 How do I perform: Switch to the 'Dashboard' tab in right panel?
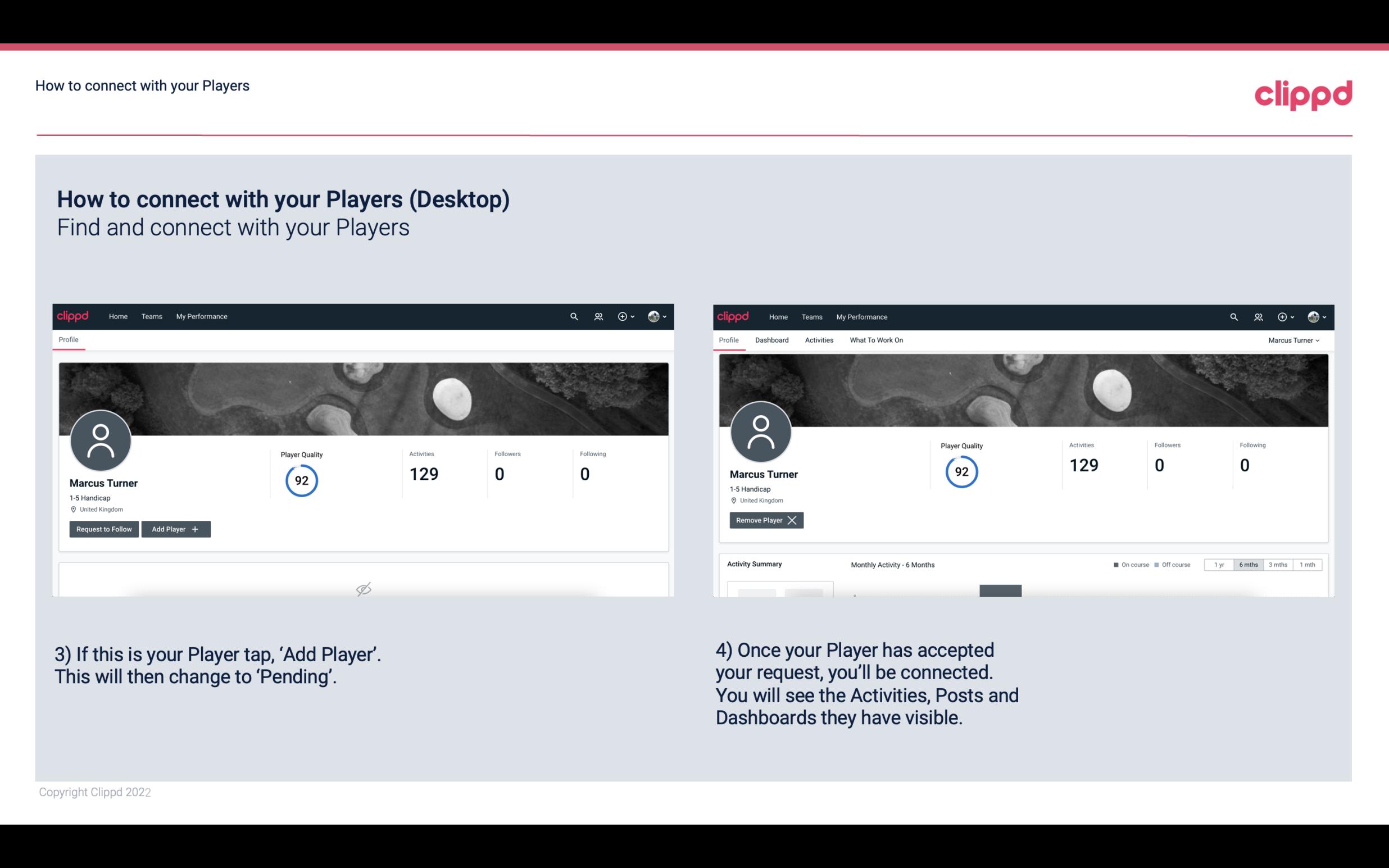tap(771, 340)
